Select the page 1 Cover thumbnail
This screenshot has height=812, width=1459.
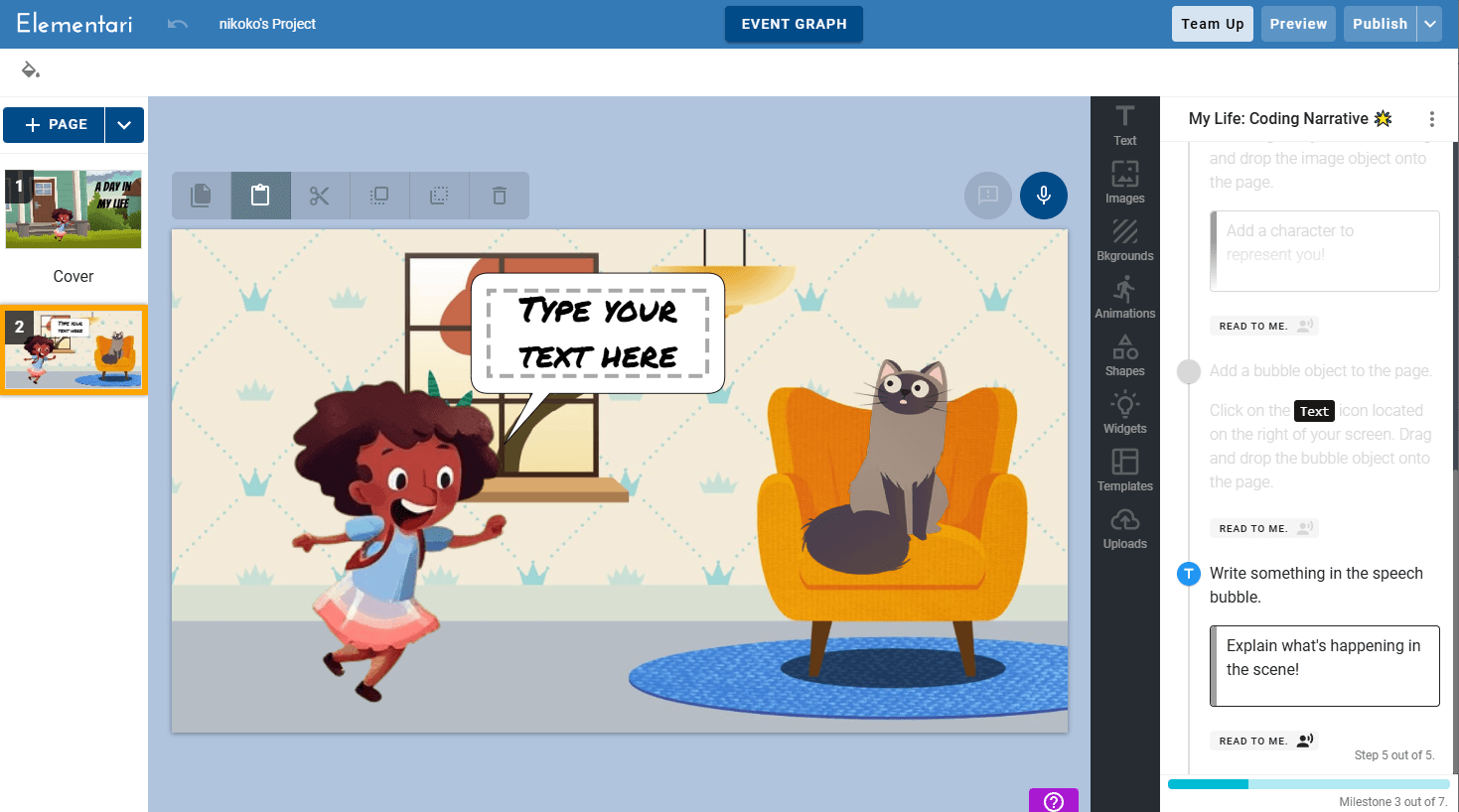point(73,209)
